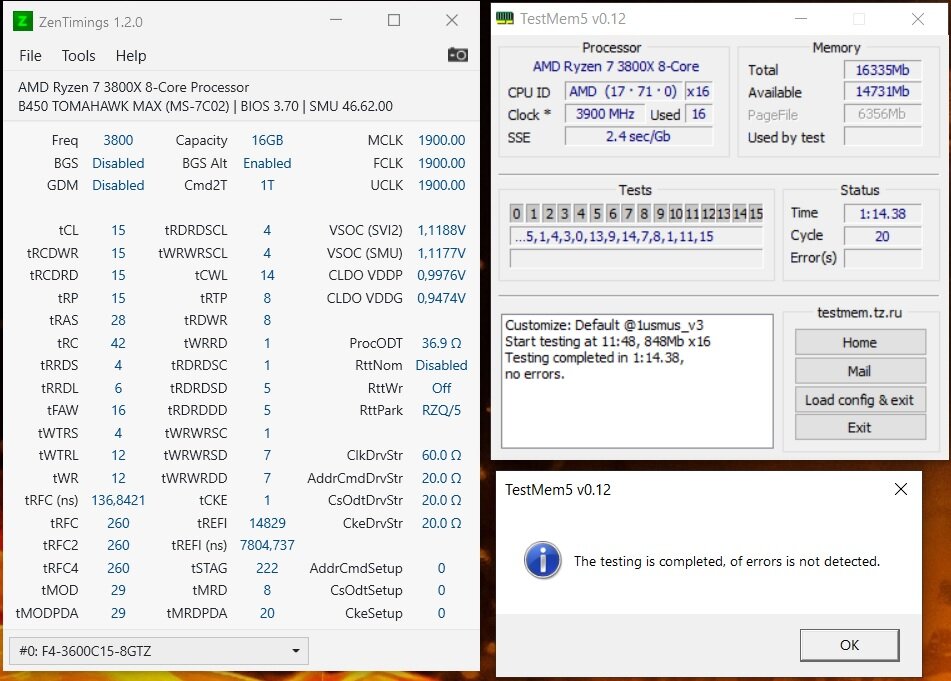The image size is (951, 681).
Task: Click the TestMem5 log text area
Action: click(637, 381)
